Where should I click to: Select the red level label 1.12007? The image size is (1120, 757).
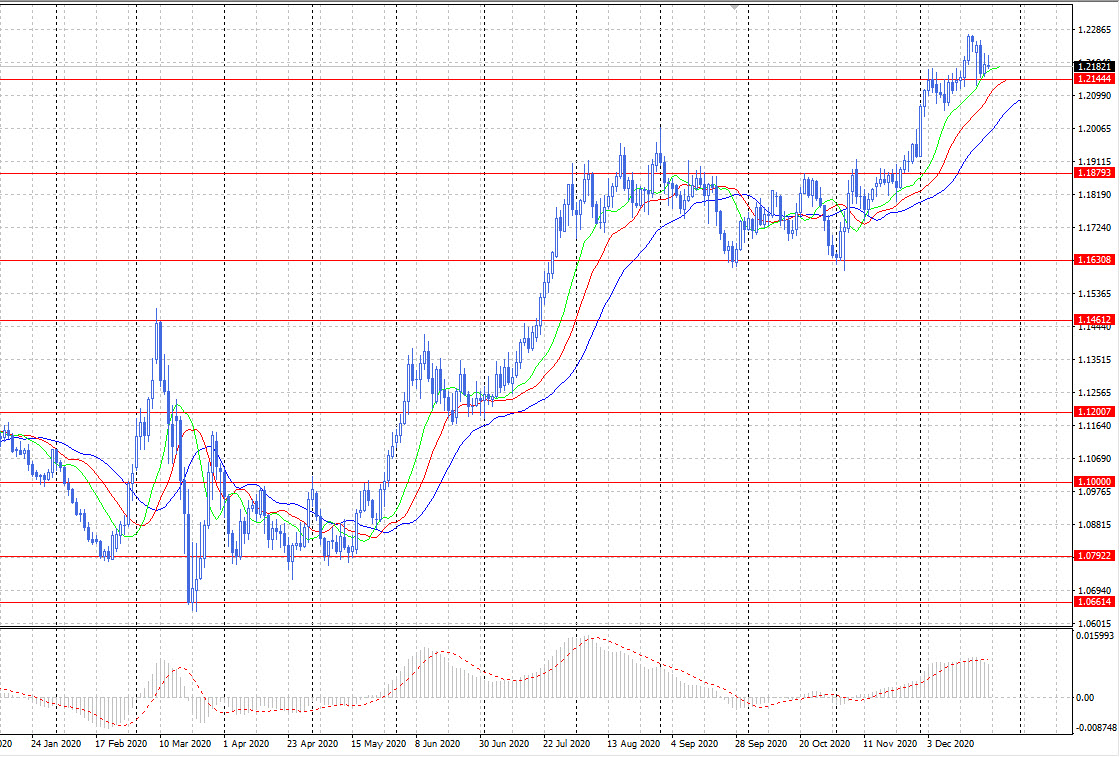pyautogui.click(x=1095, y=411)
